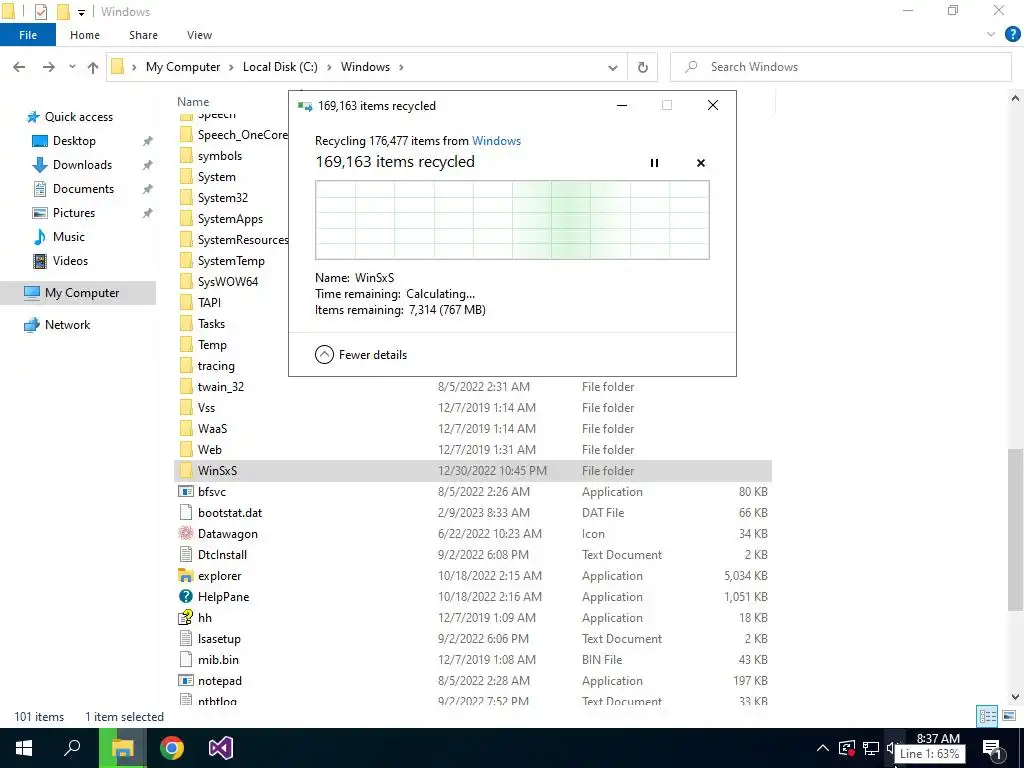Screen dimensions: 1024x768
Task: Open the Home ribbon tab
Action: (85, 35)
